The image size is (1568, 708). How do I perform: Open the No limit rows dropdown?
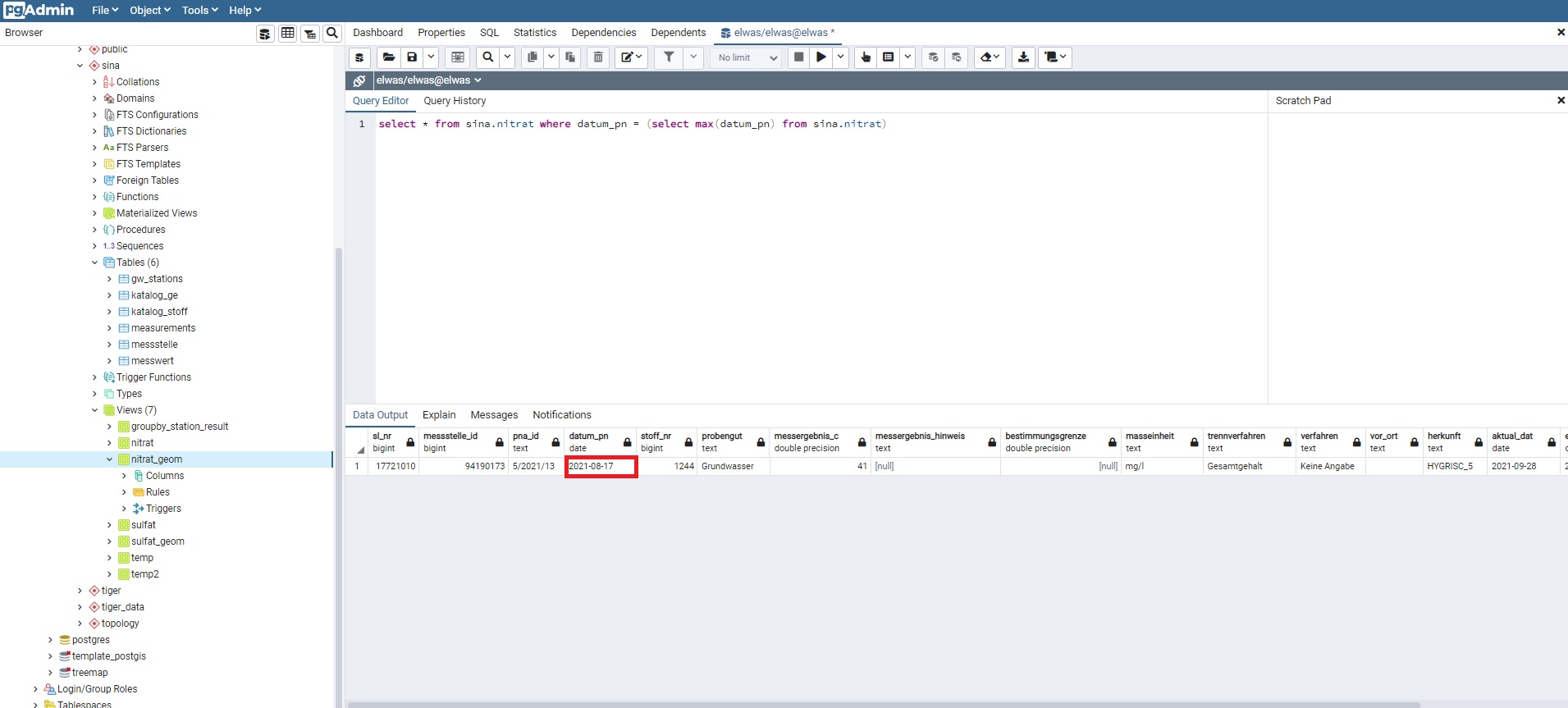[x=746, y=57]
